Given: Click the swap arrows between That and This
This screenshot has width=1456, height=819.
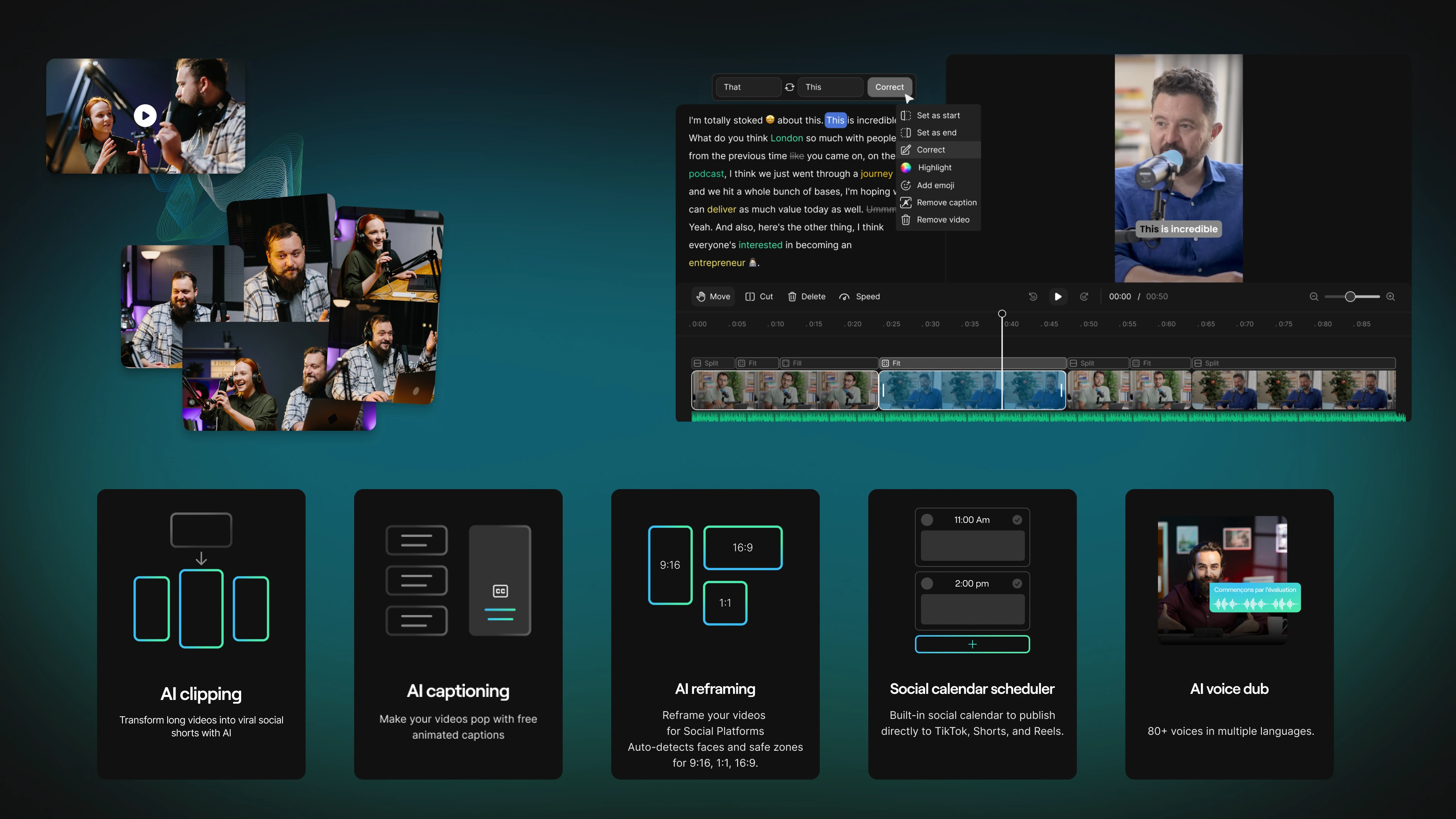Looking at the screenshot, I should tap(789, 87).
